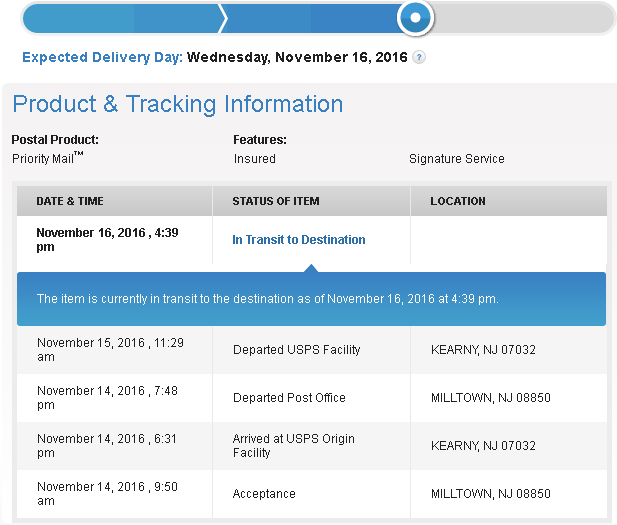This screenshot has width=617, height=525.
Task: Click the chevron arrow in progress bar
Action: pos(223,17)
